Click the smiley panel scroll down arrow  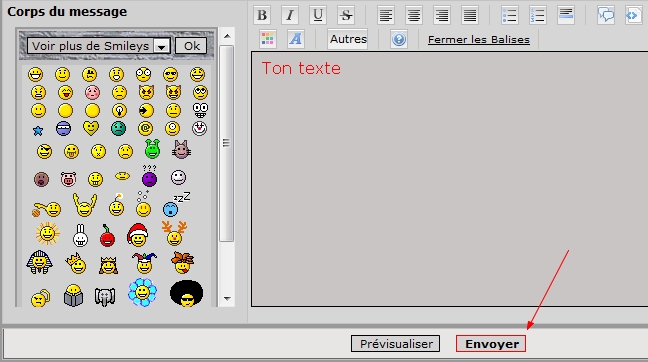coord(227,298)
